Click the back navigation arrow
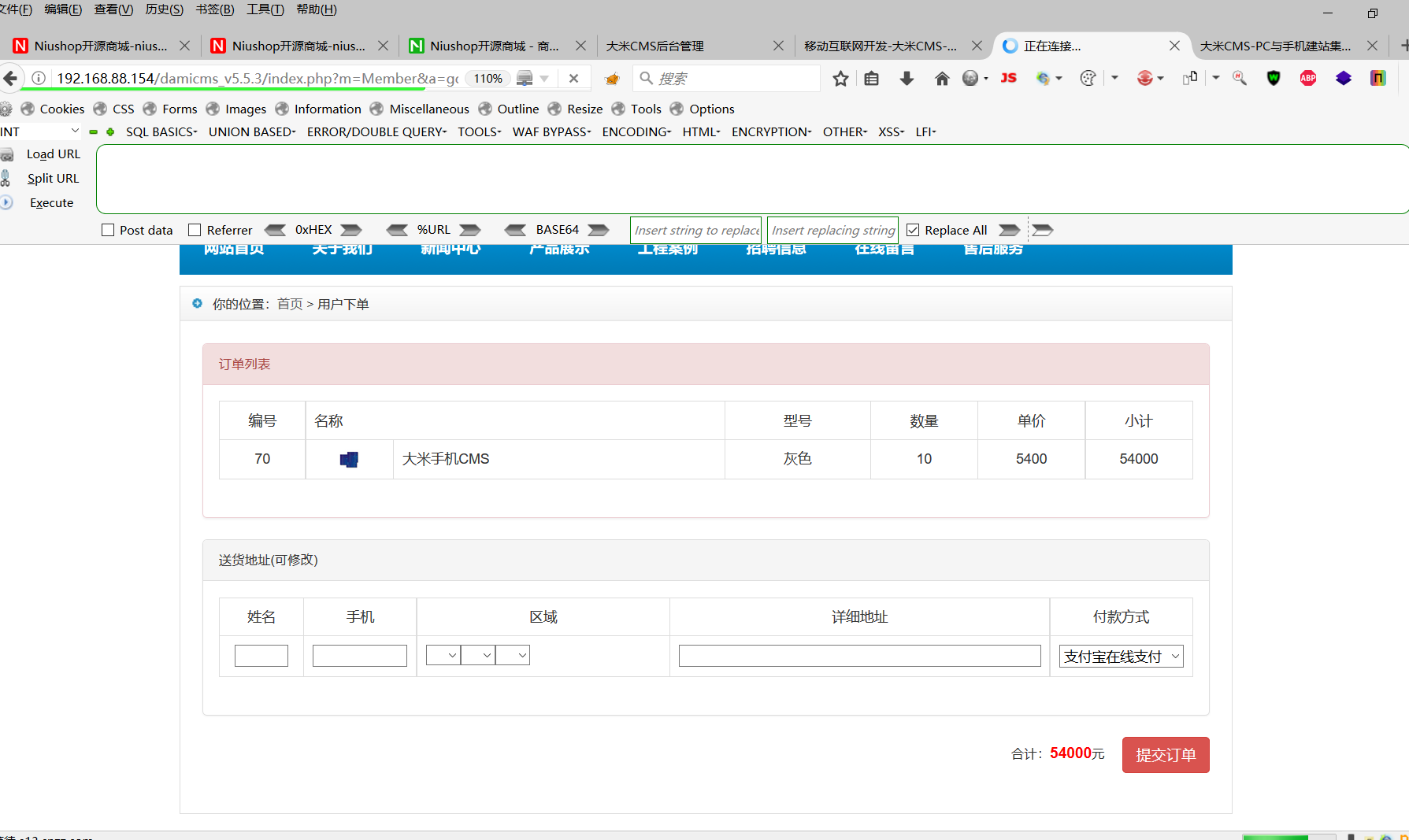 (x=10, y=78)
